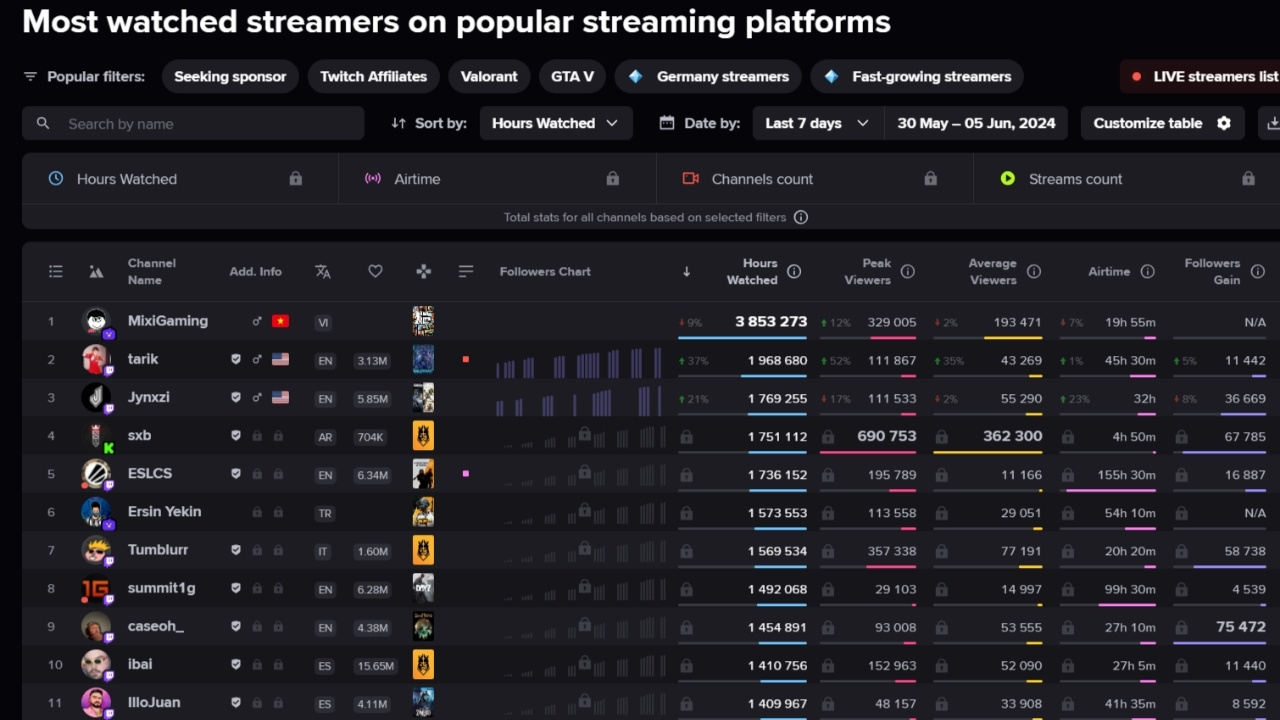Click the Channel Name column header
Viewport: 1280px width, 720px height.
coord(152,271)
